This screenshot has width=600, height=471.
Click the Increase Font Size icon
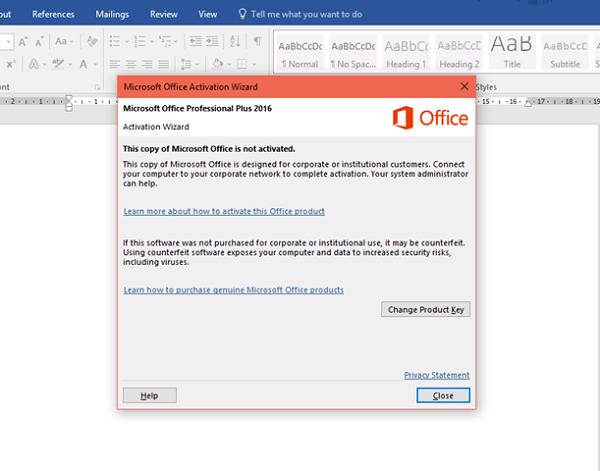23,41
